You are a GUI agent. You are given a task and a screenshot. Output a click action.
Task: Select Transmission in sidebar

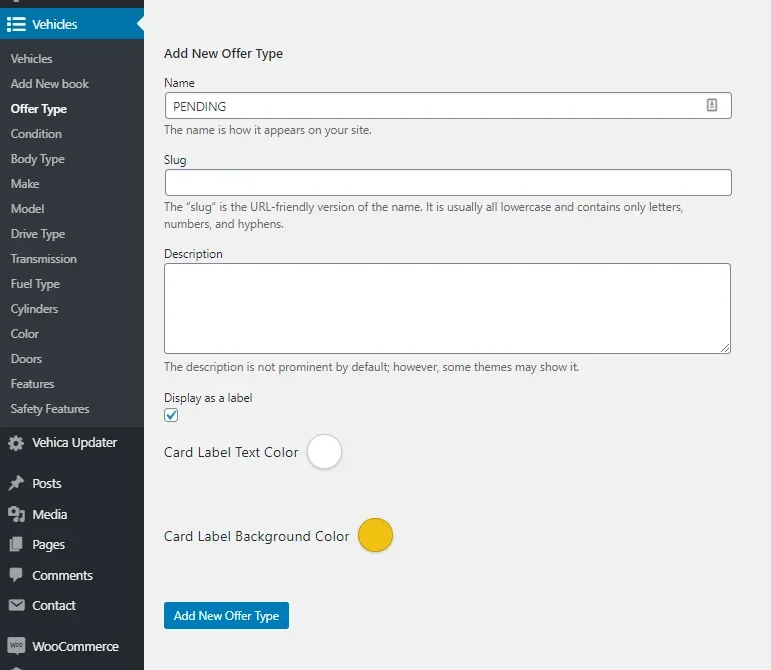pos(44,259)
